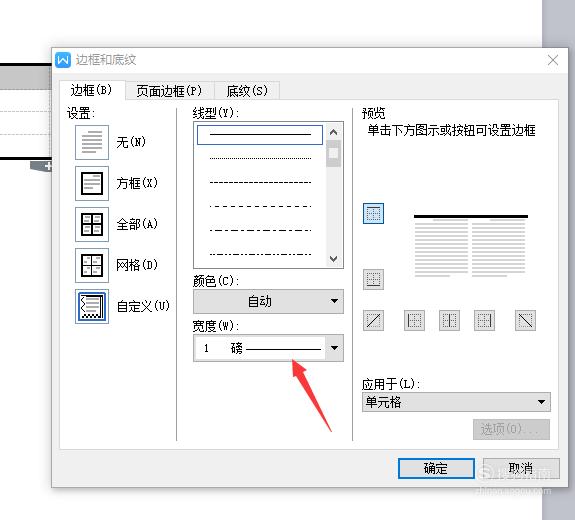The width and height of the screenshot is (575, 520).
Task: Click the border preview diagram
Action: 470,246
